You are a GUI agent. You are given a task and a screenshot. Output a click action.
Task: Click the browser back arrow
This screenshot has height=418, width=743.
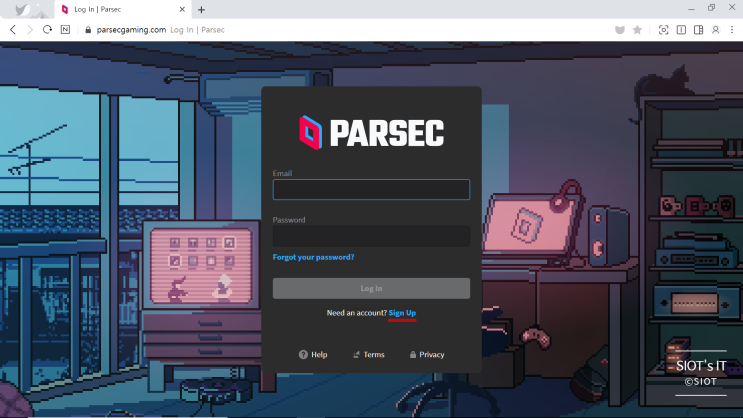coord(13,30)
